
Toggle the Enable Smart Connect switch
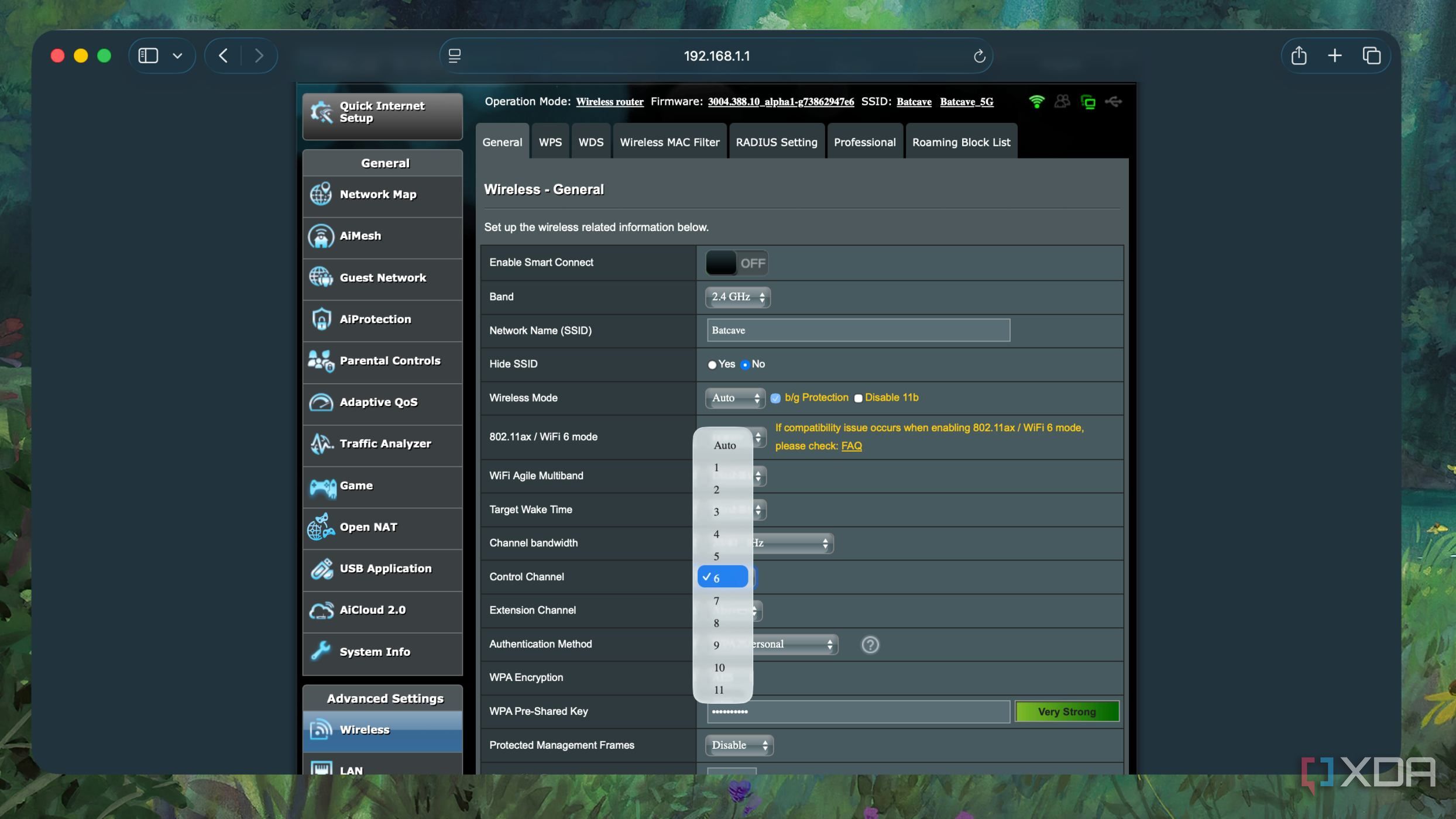[x=736, y=263]
